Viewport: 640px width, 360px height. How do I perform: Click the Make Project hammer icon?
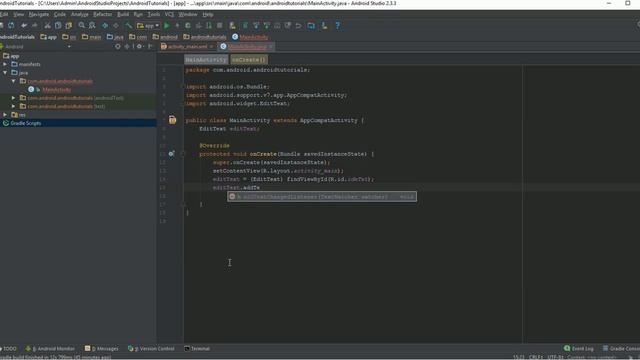point(129,25)
